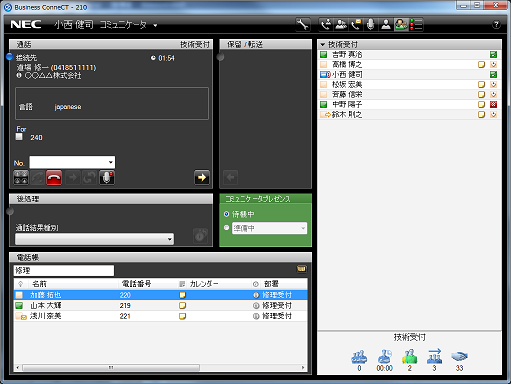Select 松坂 宏美 in agent list
Screen dimensions: 511x384
[410, 85]
